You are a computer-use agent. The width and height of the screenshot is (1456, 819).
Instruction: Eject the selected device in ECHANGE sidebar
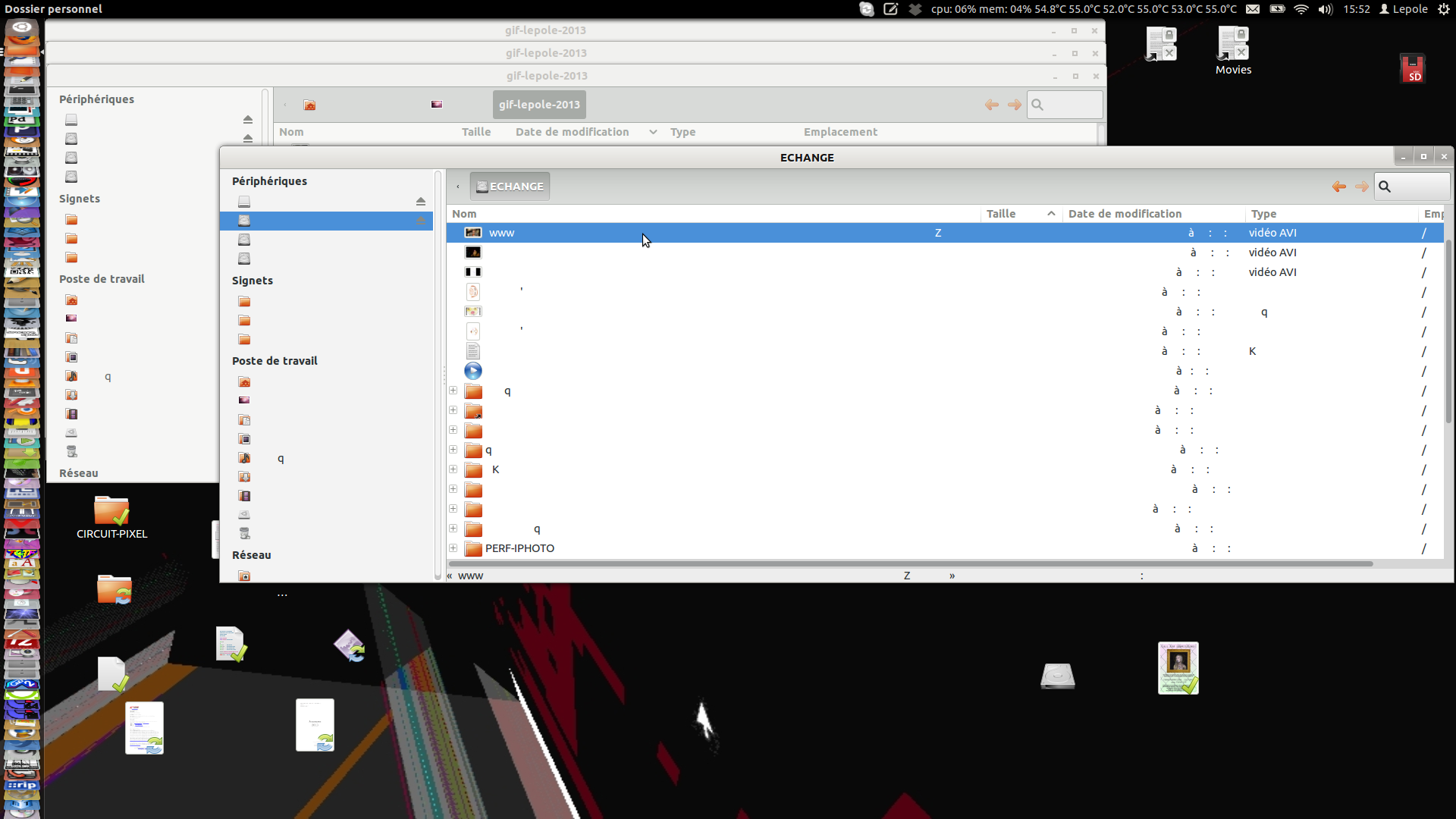(421, 221)
